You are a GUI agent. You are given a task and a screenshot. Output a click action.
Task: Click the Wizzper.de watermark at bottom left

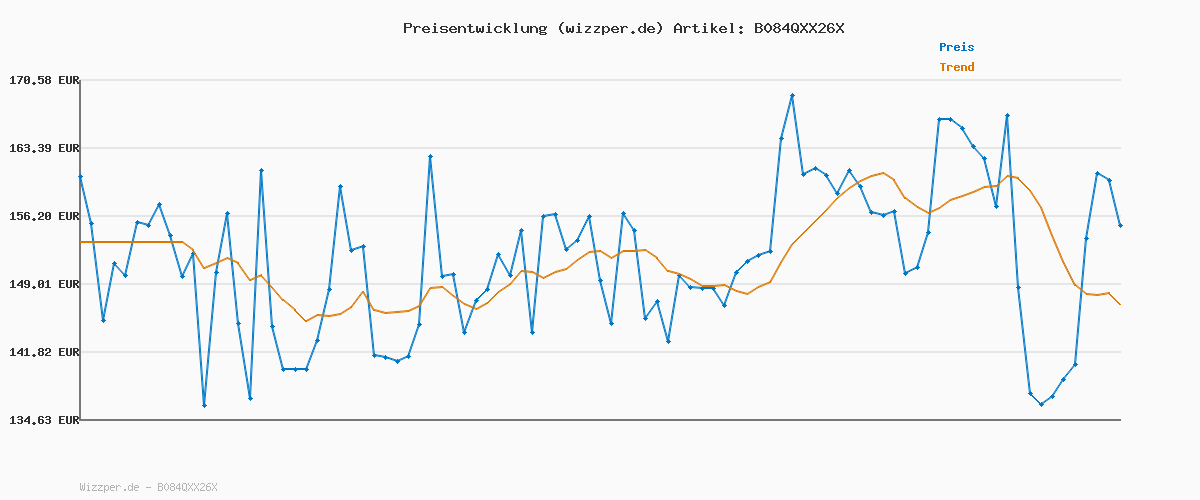[x=148, y=487]
